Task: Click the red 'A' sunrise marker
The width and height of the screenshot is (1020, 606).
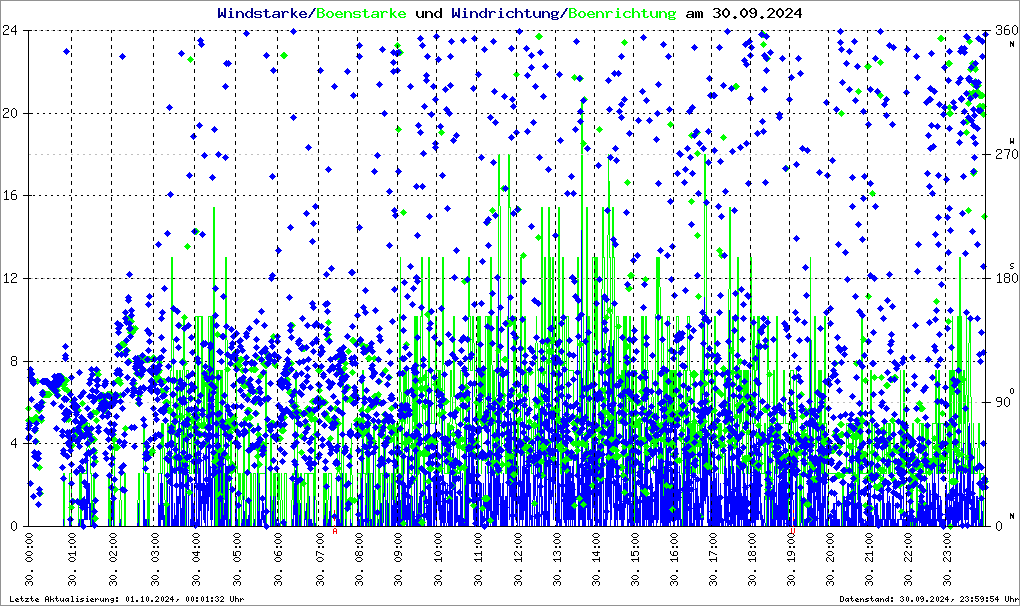Action: (x=335, y=531)
